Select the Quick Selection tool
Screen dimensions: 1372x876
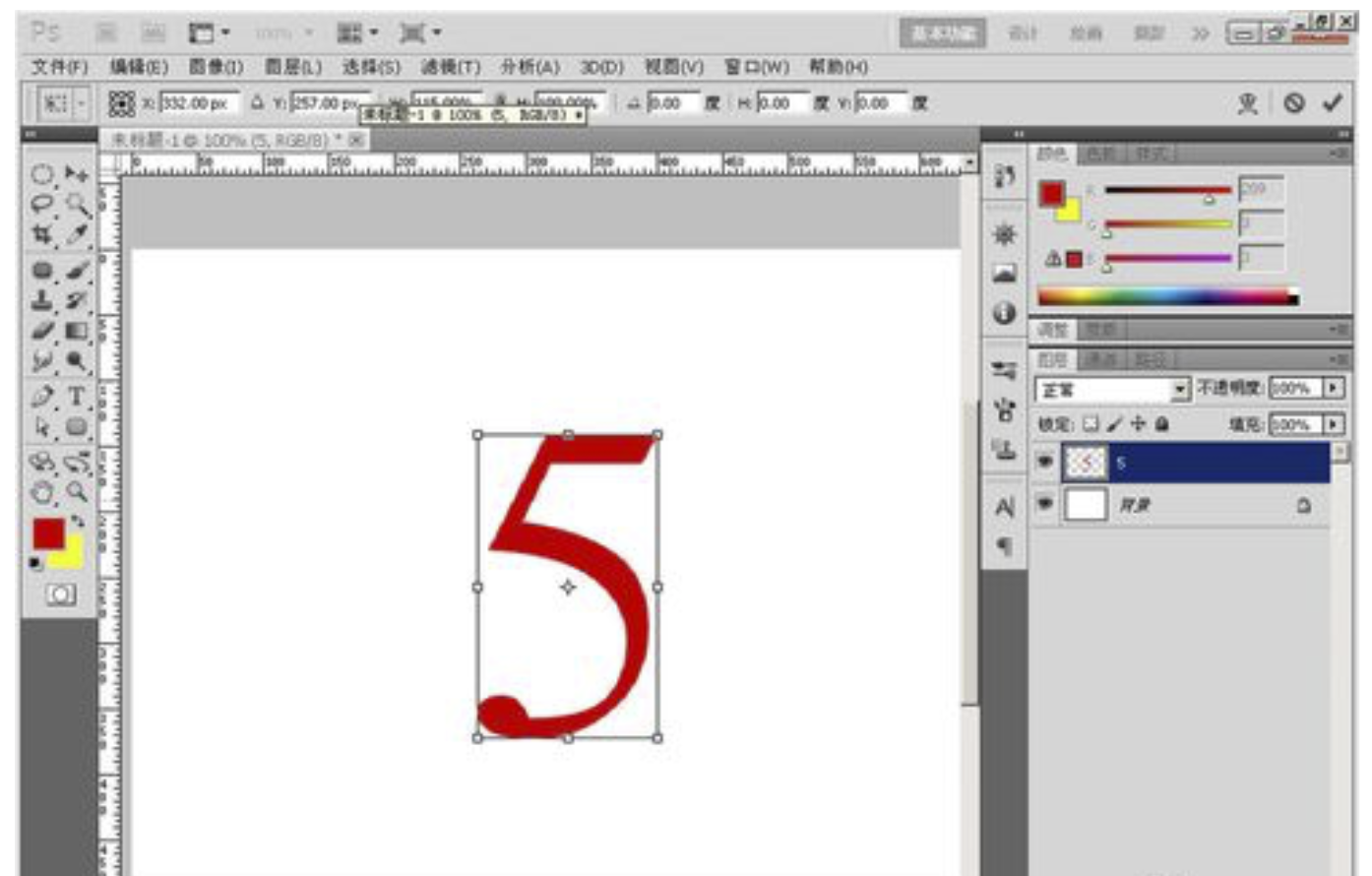point(77,205)
